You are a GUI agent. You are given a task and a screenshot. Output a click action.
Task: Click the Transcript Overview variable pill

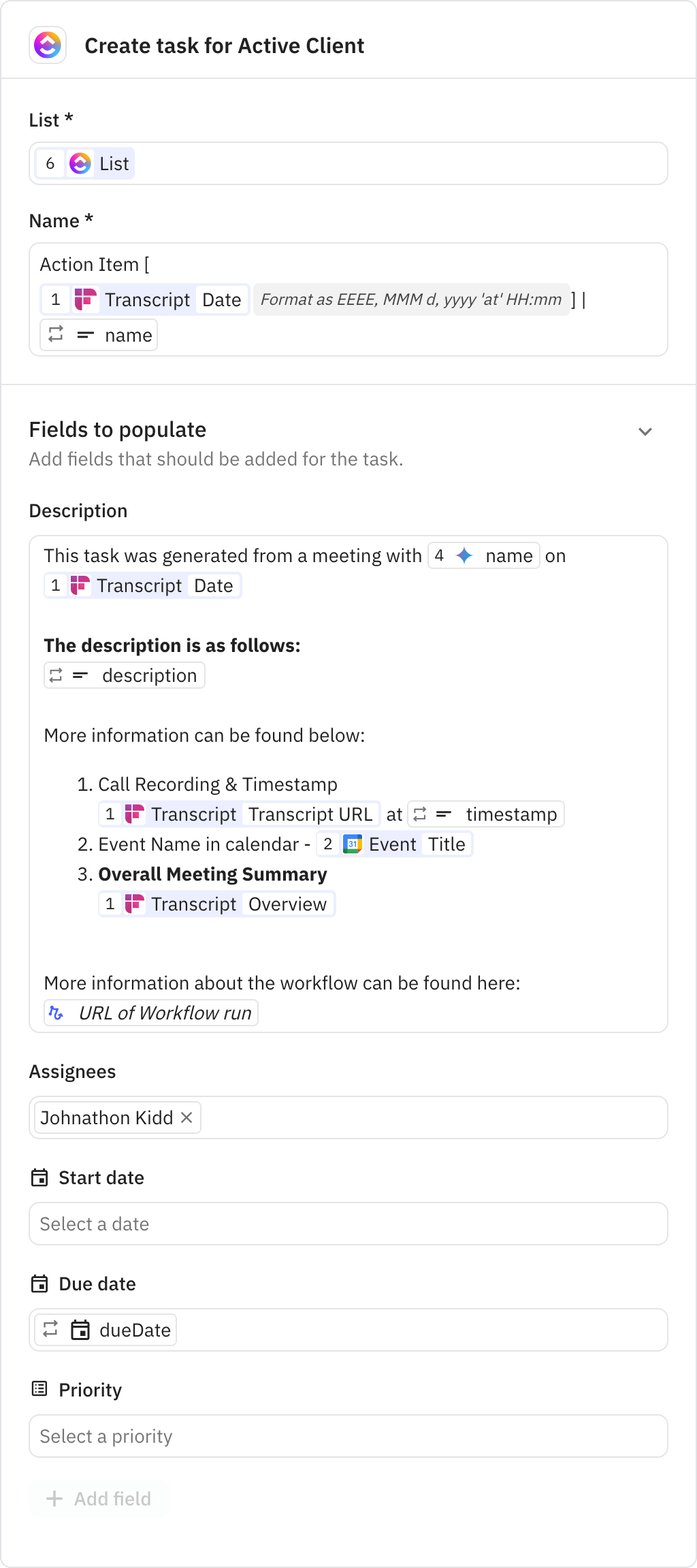click(x=216, y=904)
